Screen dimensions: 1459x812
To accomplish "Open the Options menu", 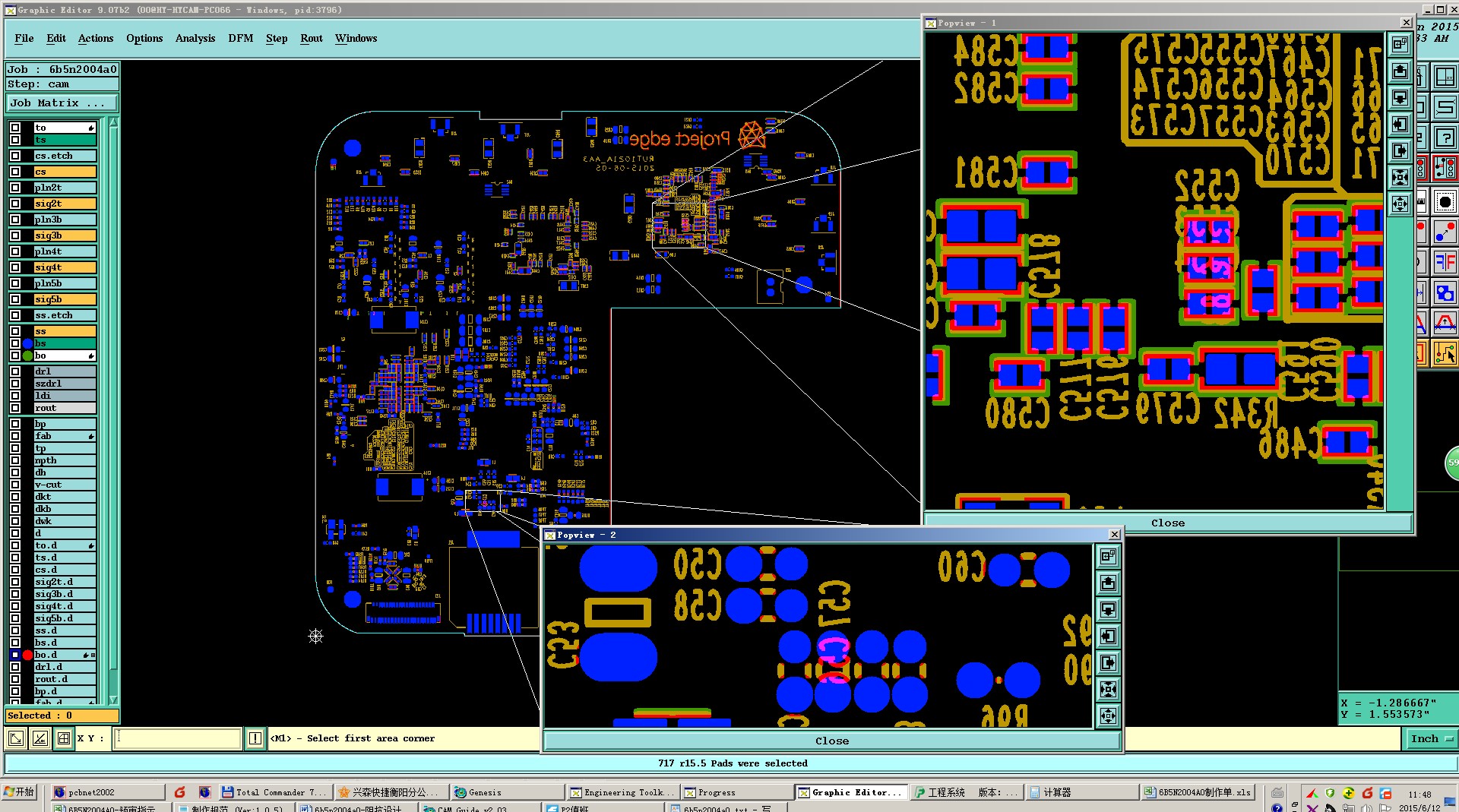I will (x=144, y=38).
